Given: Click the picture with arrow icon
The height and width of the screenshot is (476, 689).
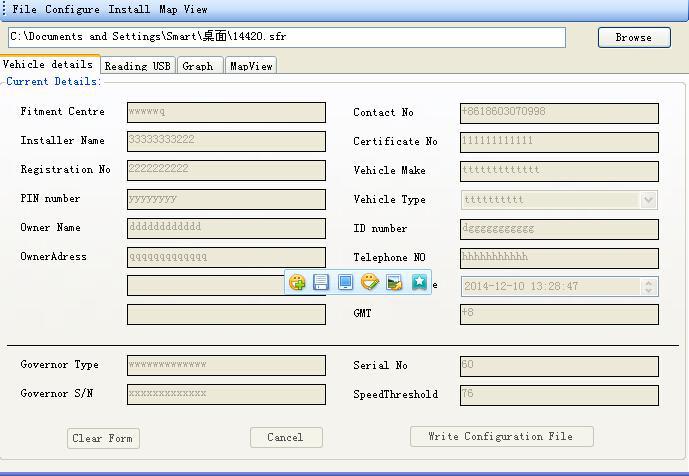Looking at the screenshot, I should point(394,283).
